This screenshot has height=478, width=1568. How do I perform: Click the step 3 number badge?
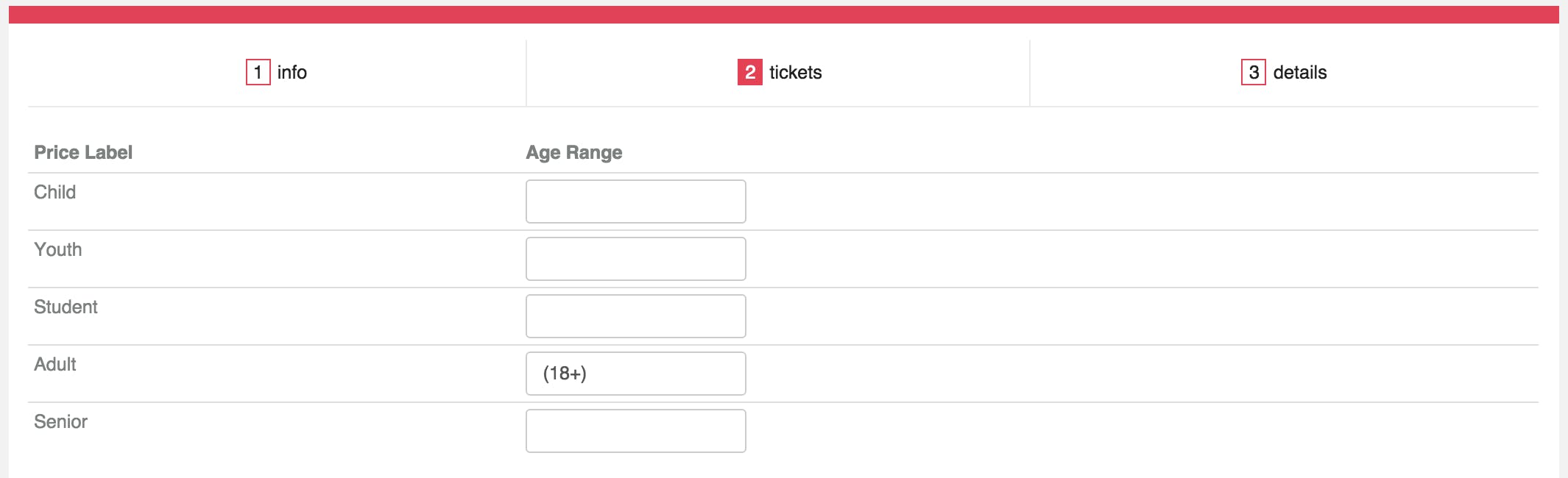[1253, 72]
